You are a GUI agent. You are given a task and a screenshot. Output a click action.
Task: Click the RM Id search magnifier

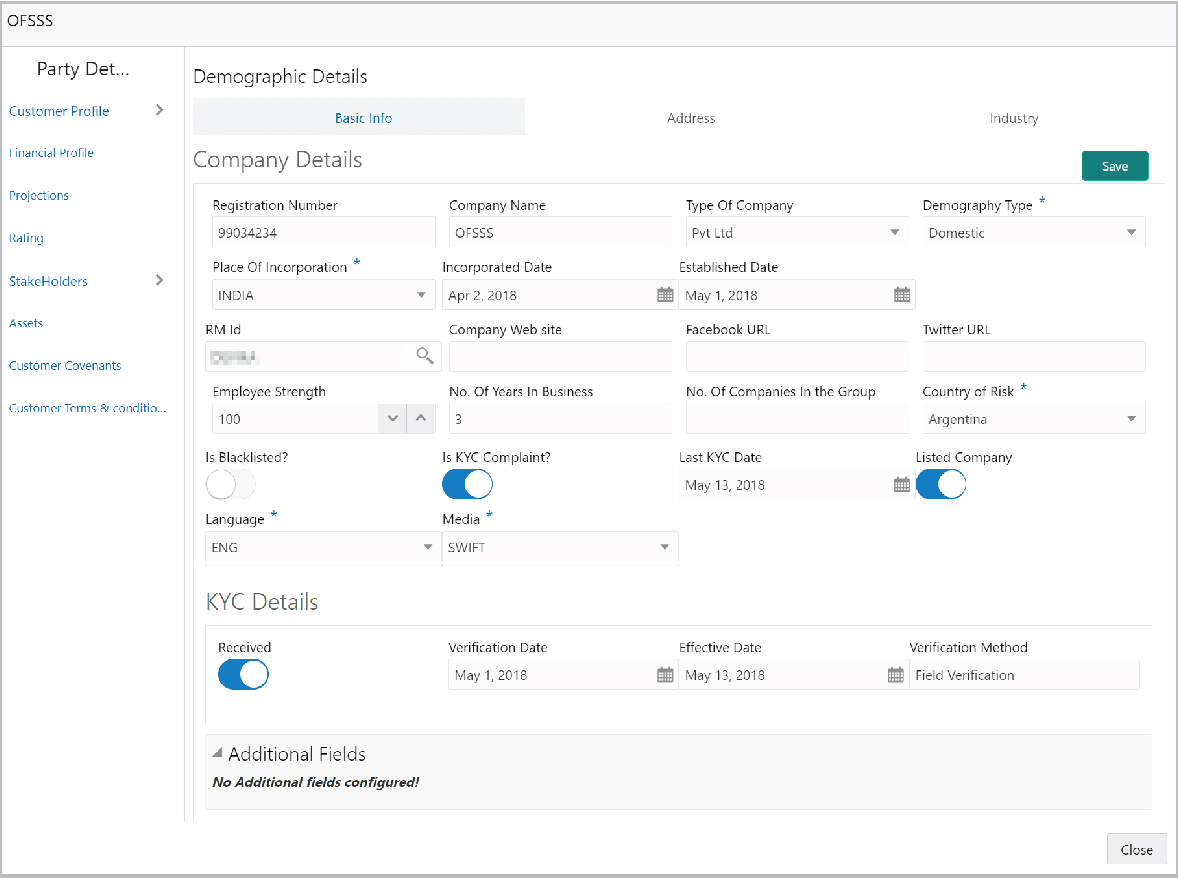tap(425, 356)
